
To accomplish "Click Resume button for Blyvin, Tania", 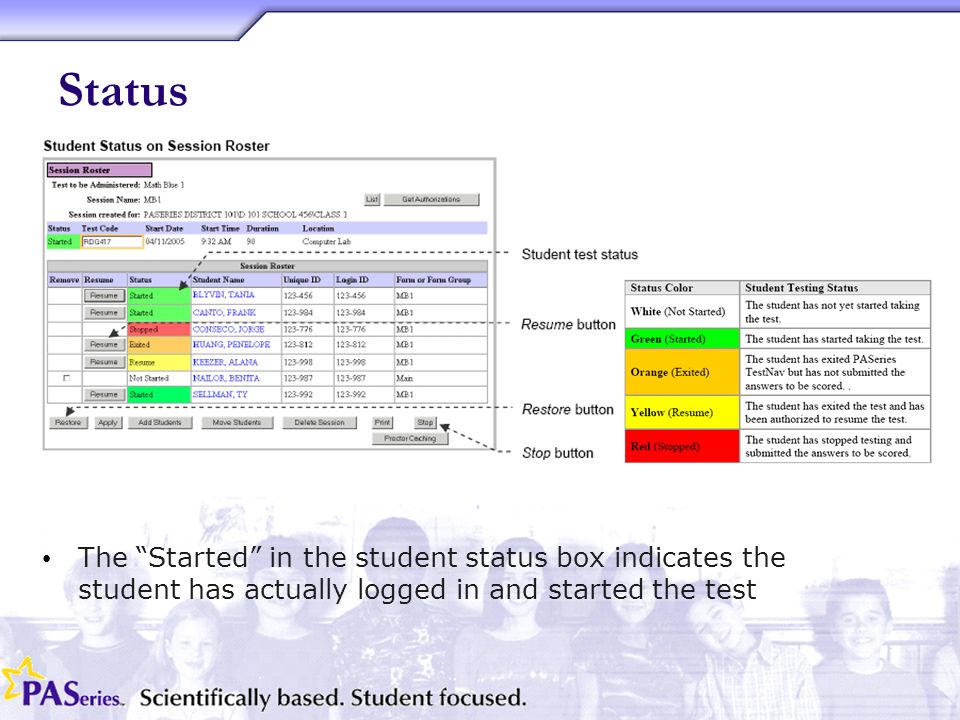I will coord(104,296).
